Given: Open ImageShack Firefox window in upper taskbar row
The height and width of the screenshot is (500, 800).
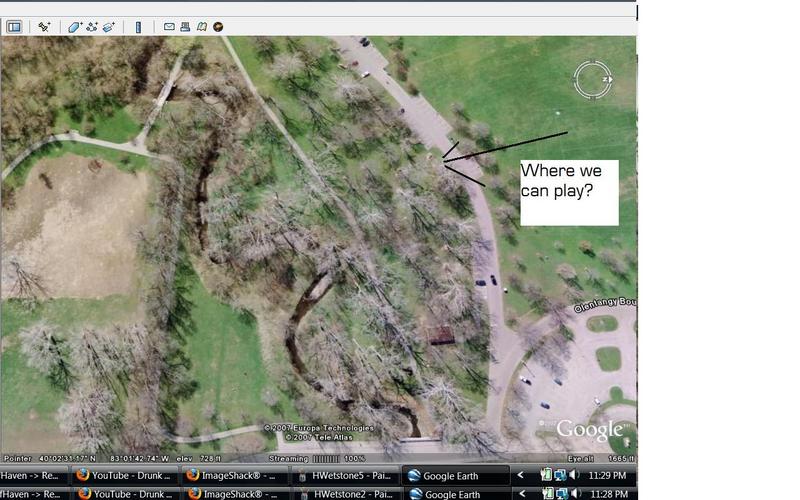Looking at the screenshot, I should pos(235,475).
